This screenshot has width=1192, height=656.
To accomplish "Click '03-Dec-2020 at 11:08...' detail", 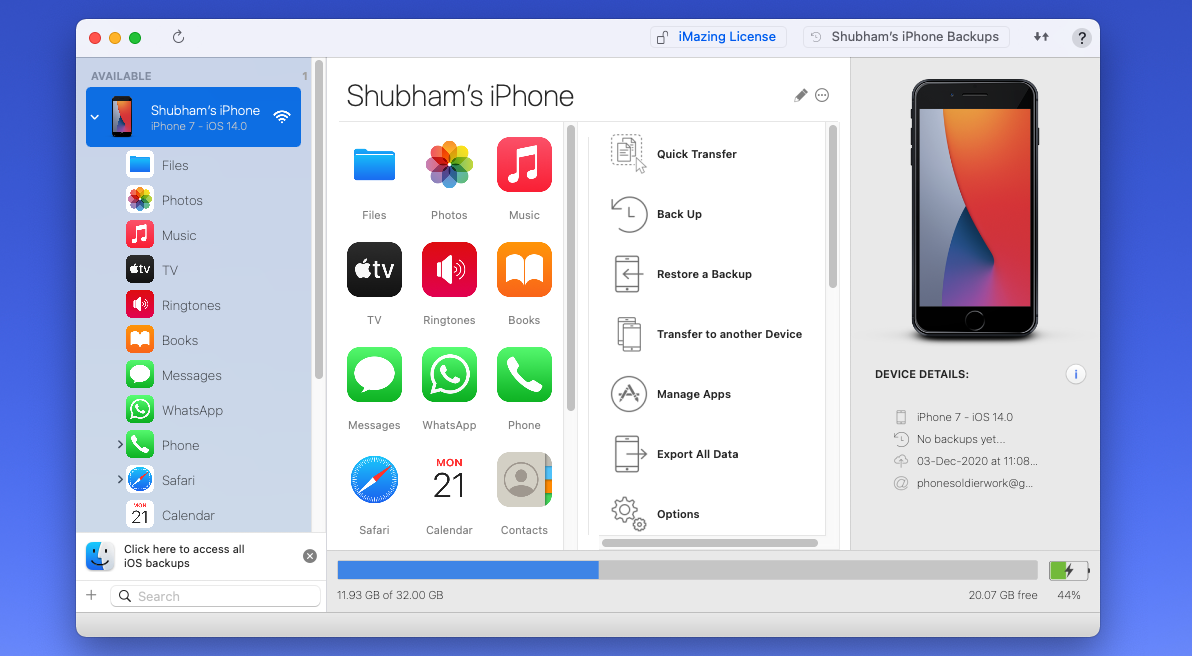I will point(977,461).
